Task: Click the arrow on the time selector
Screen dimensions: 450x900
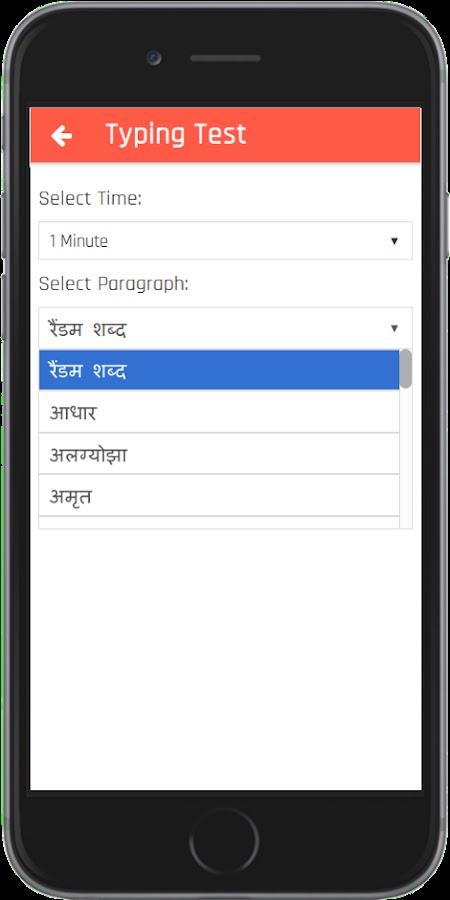Action: [x=394, y=241]
